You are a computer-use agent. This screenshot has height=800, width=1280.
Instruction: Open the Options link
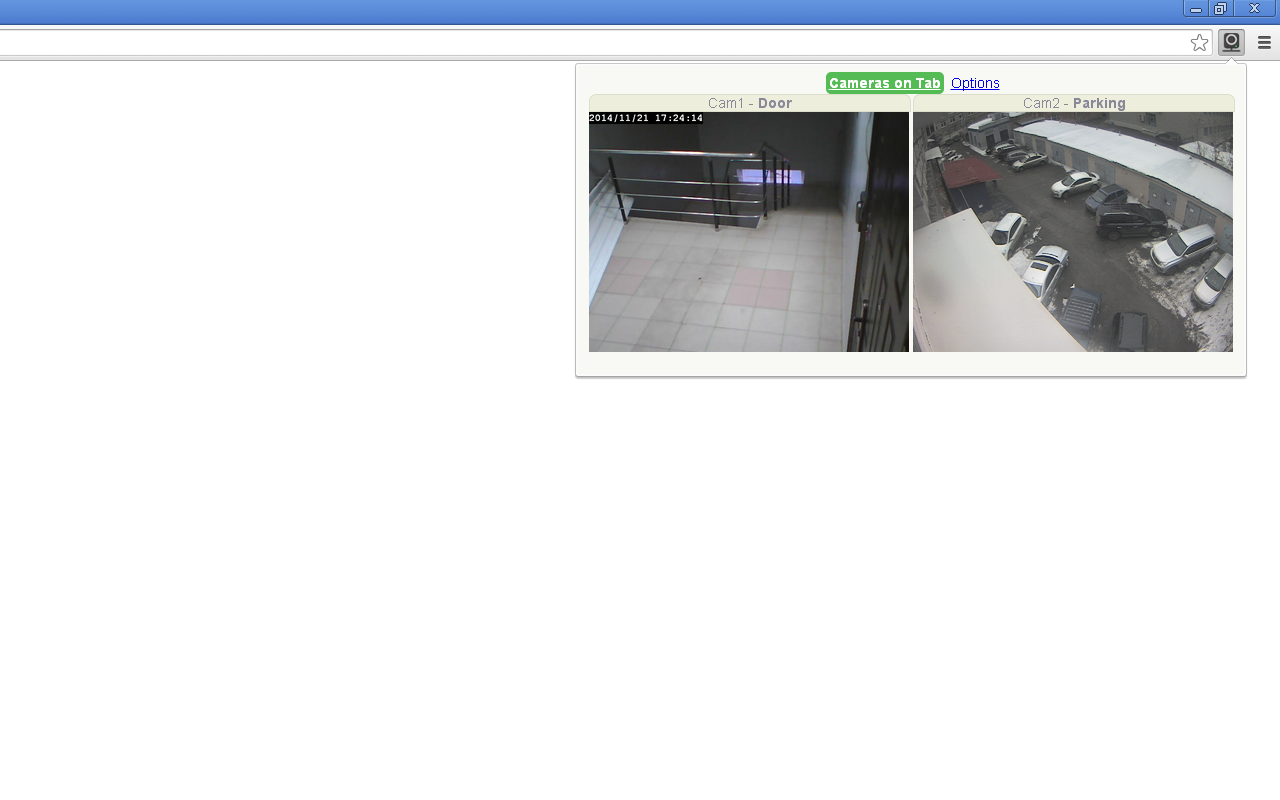click(x=975, y=83)
